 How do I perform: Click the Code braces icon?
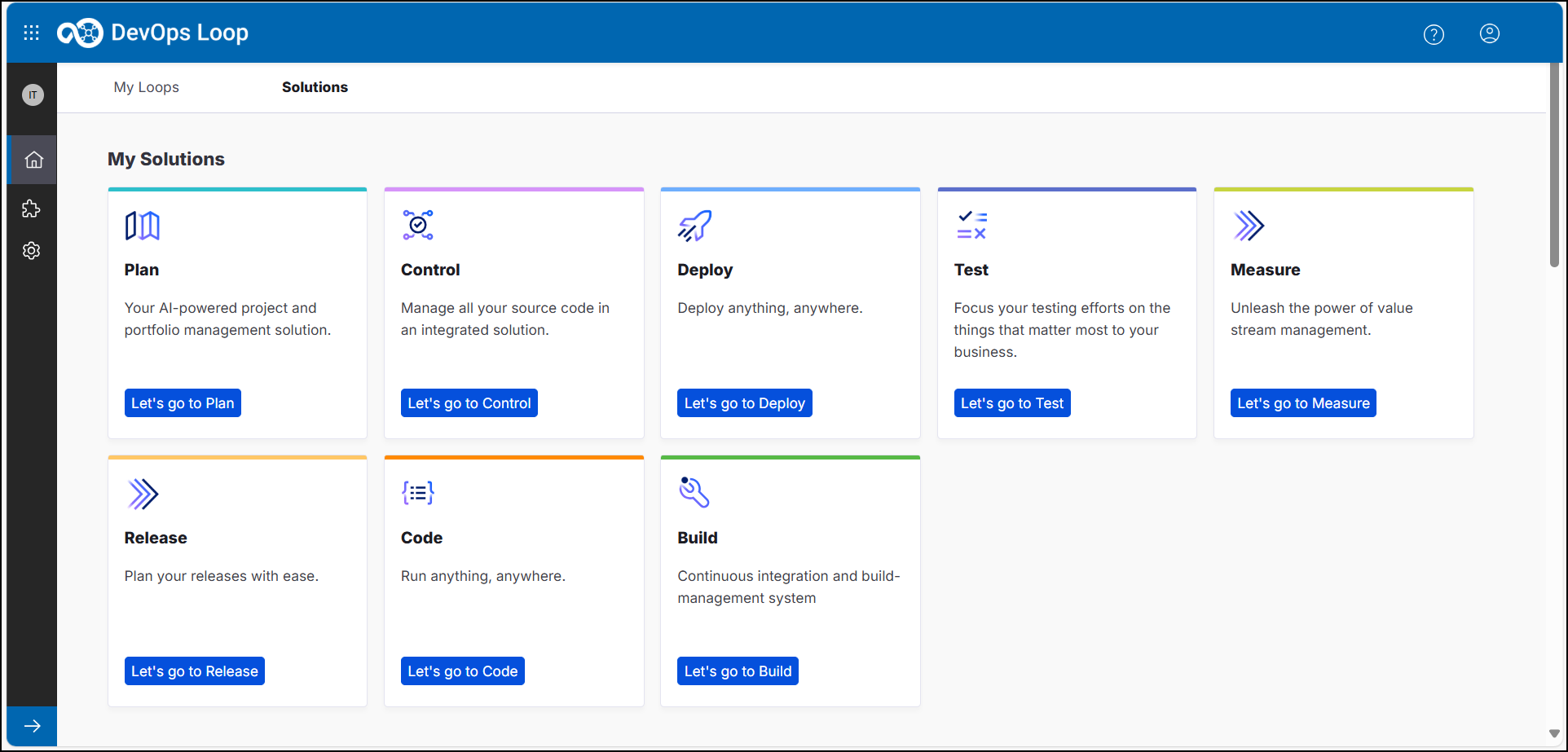click(x=417, y=492)
